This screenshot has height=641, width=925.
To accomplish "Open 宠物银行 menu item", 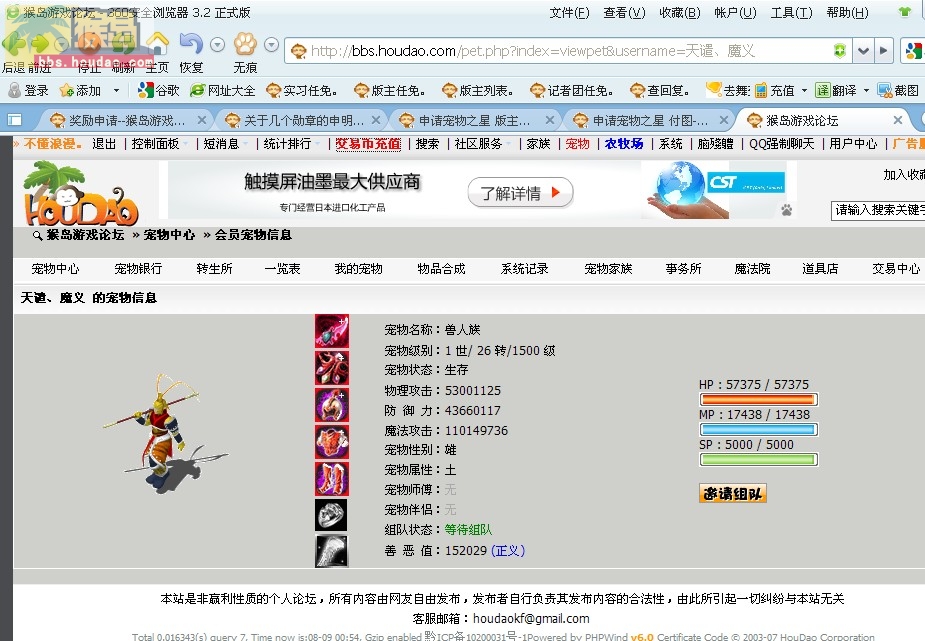I will (138, 269).
